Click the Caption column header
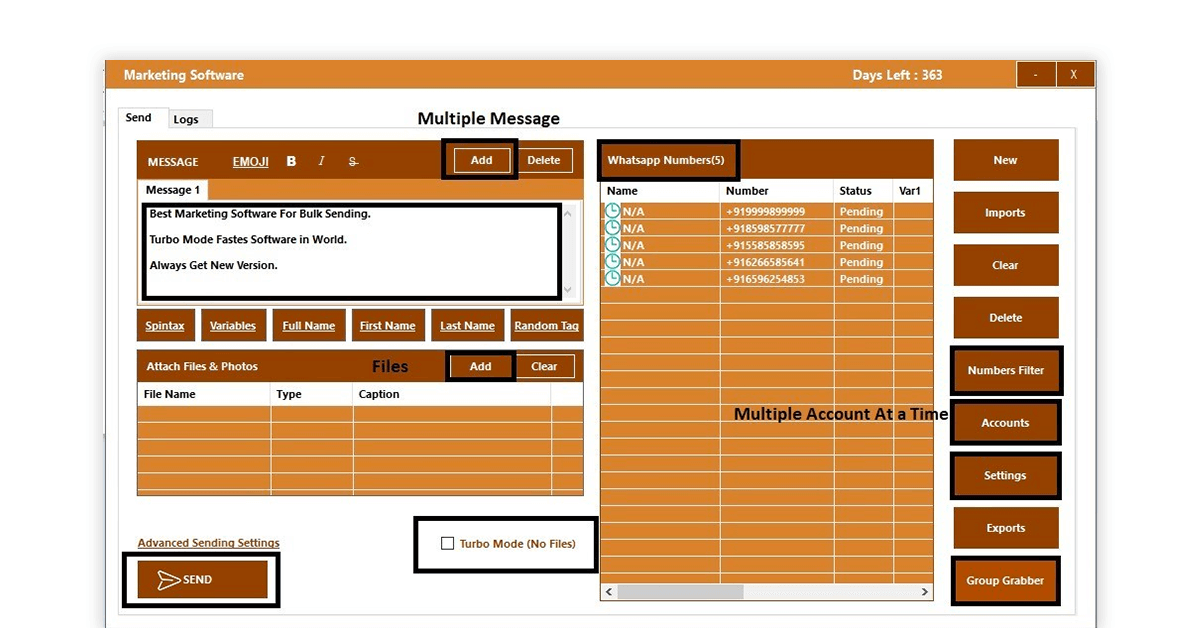1200x628 pixels. (x=453, y=394)
